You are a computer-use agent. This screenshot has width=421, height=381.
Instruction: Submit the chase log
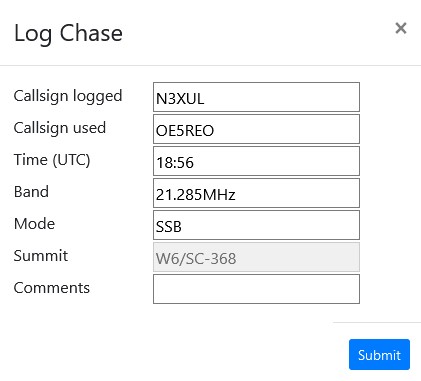point(379,355)
